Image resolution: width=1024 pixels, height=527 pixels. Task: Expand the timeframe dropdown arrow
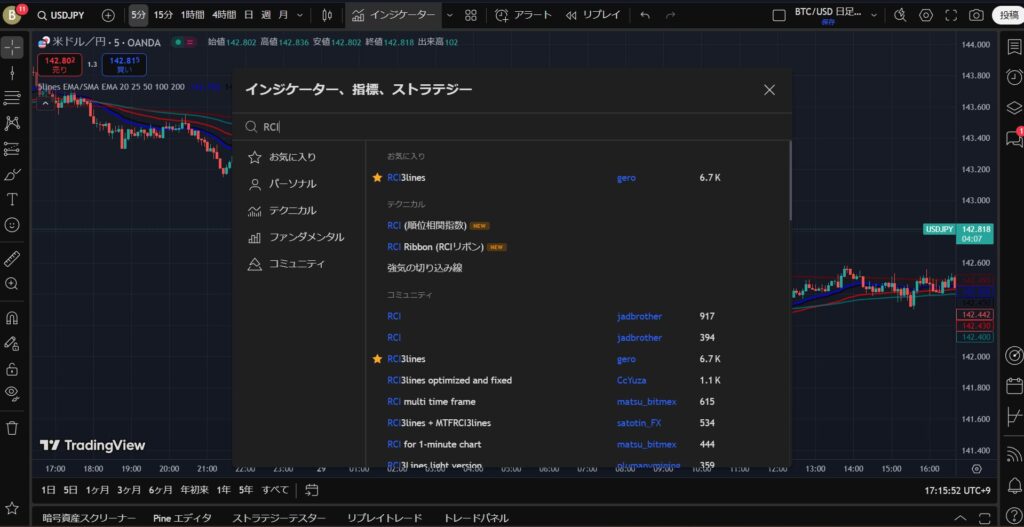coord(300,15)
